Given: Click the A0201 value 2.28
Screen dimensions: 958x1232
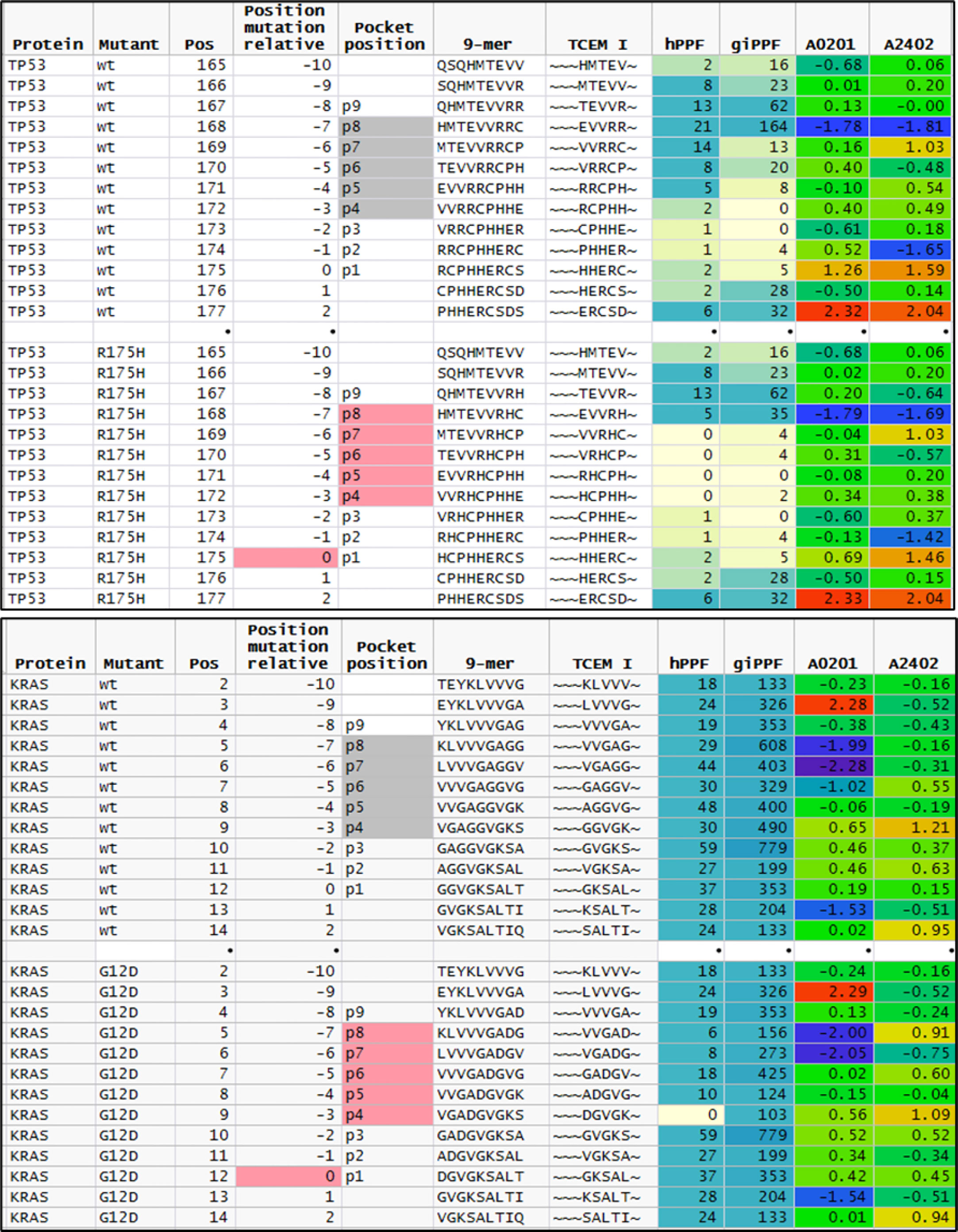Looking at the screenshot, I should (x=834, y=705).
